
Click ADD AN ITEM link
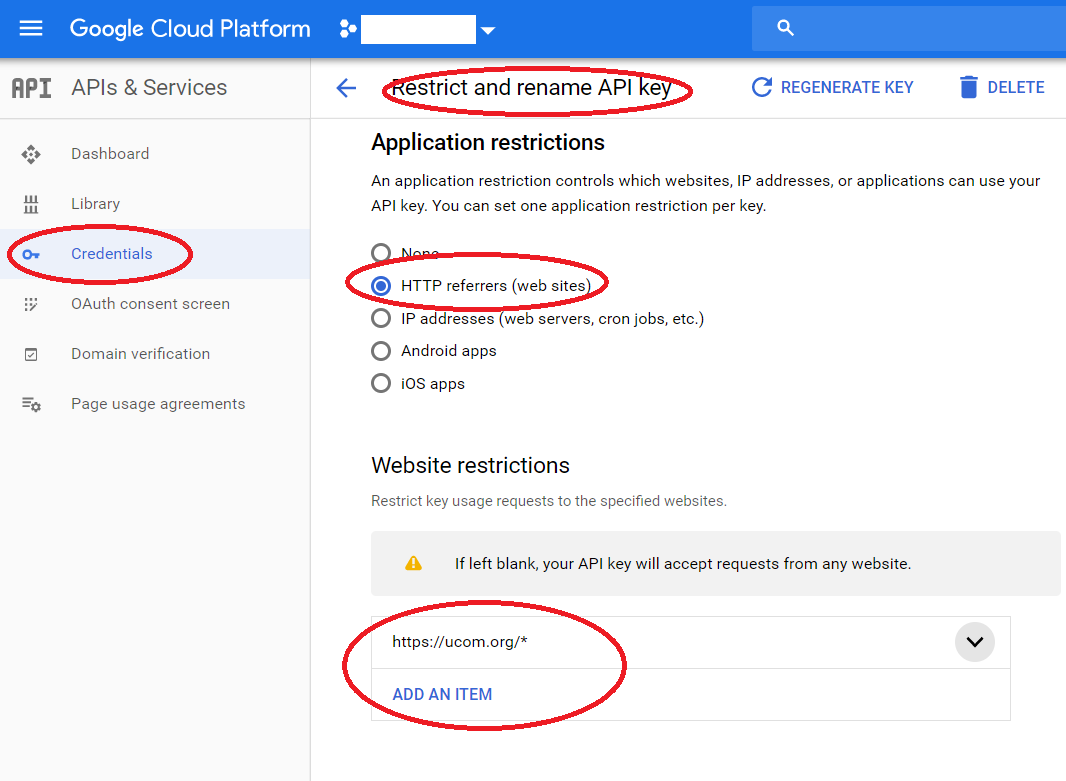click(442, 694)
